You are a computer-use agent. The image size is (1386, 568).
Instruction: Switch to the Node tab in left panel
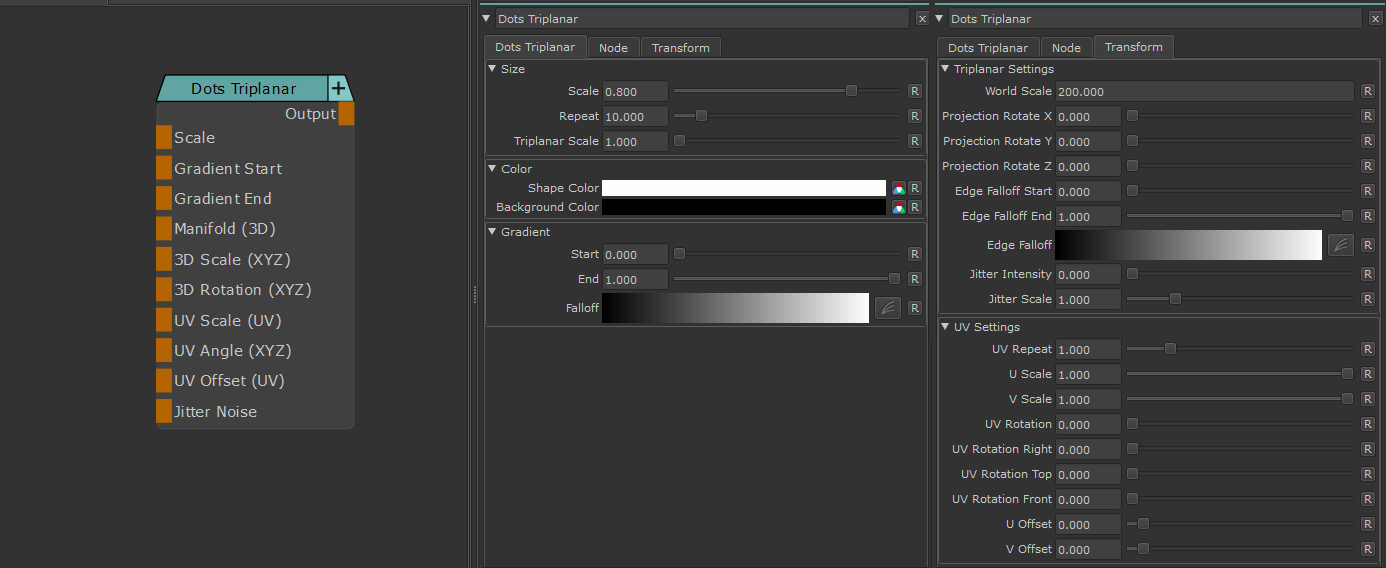(613, 48)
